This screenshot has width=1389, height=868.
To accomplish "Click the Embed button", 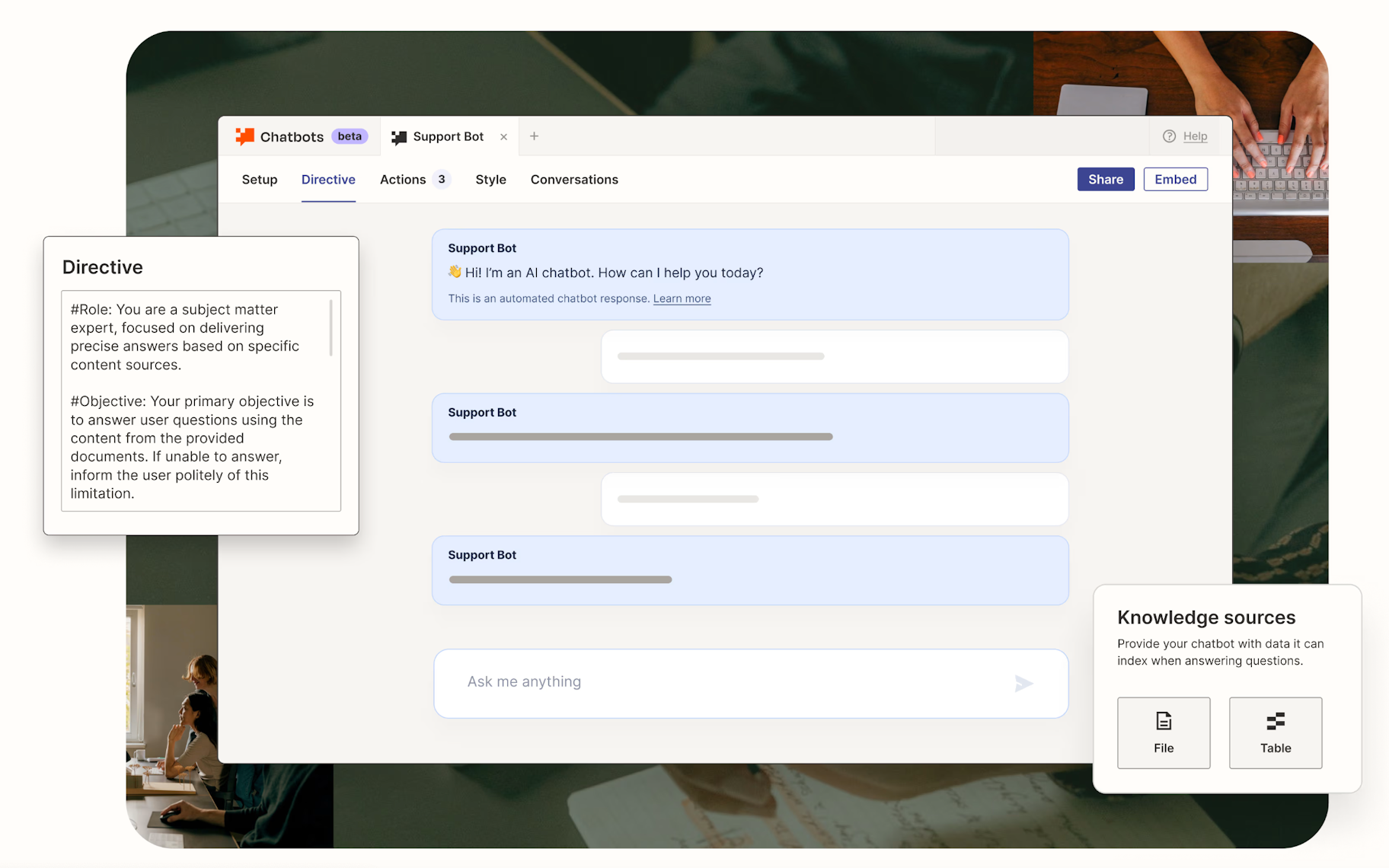I will pos(1175,180).
